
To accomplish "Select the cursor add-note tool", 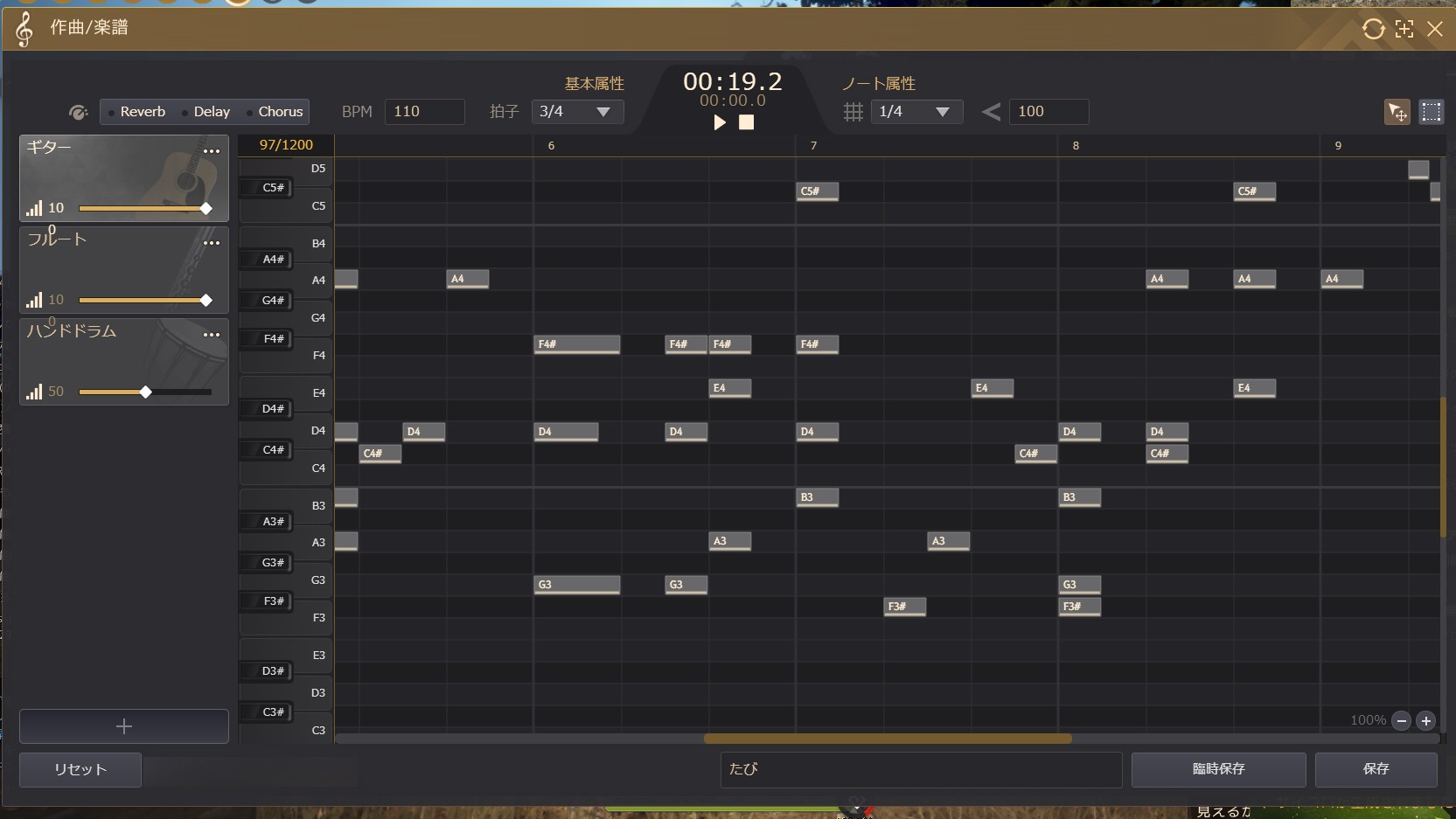I will pyautogui.click(x=1397, y=112).
